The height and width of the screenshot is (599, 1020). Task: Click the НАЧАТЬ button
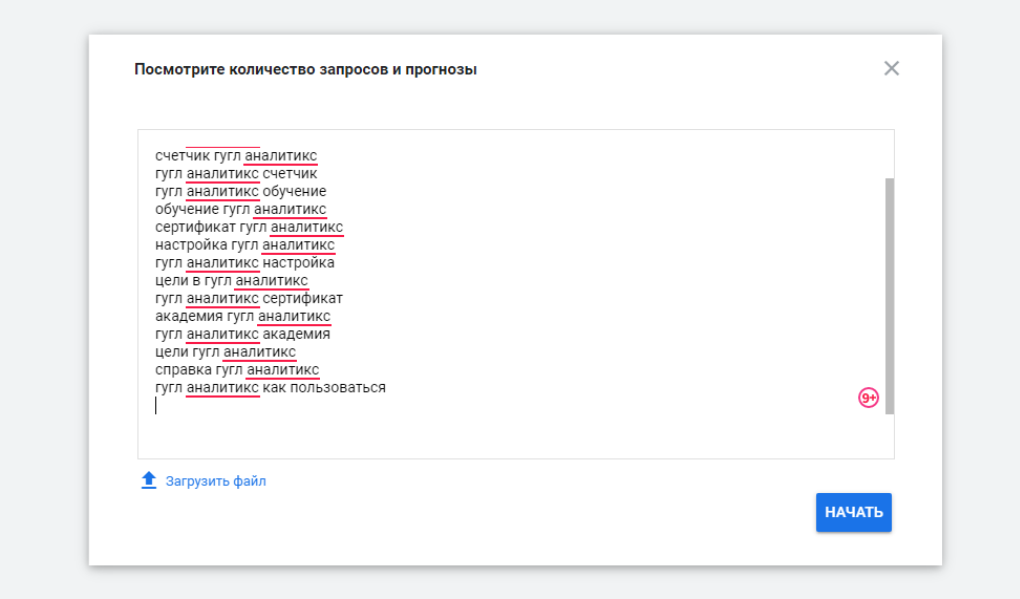tap(853, 512)
